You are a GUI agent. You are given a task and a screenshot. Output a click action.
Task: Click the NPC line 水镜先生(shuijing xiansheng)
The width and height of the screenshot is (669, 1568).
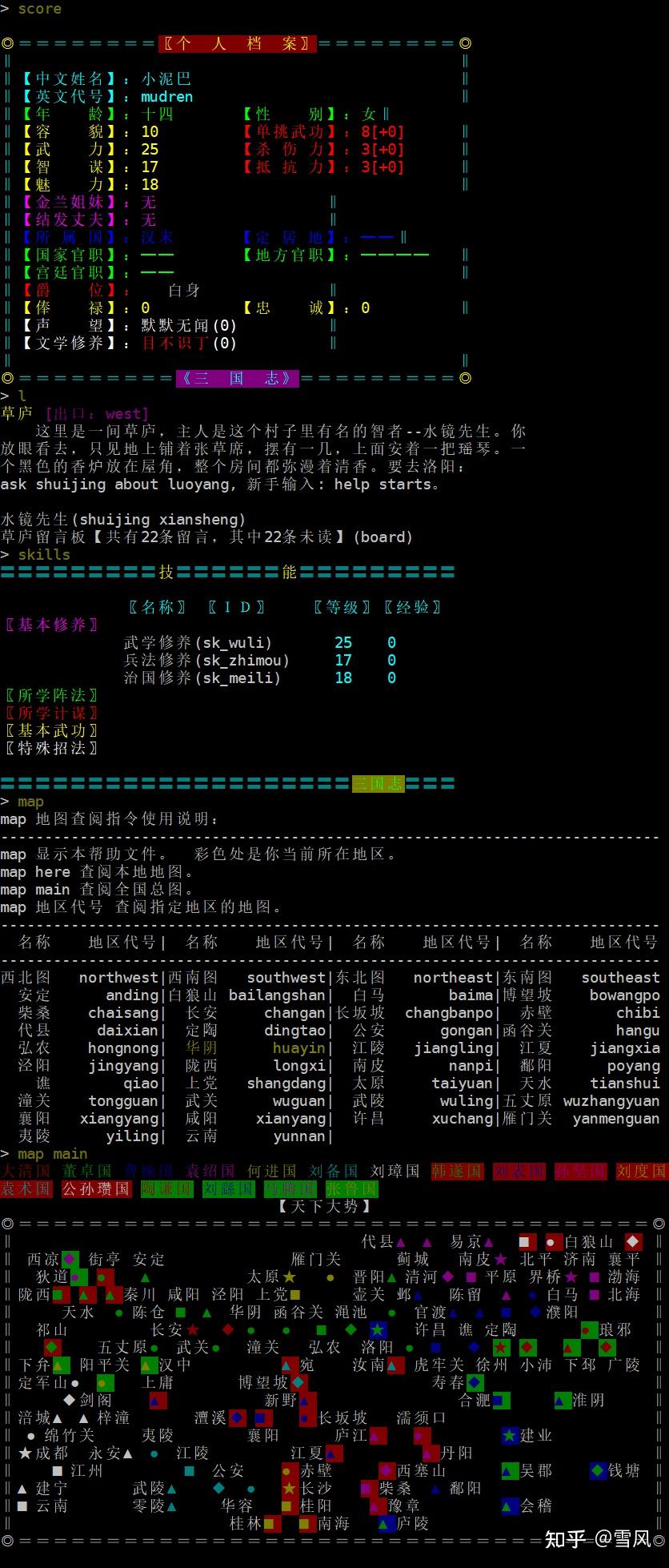(123, 519)
